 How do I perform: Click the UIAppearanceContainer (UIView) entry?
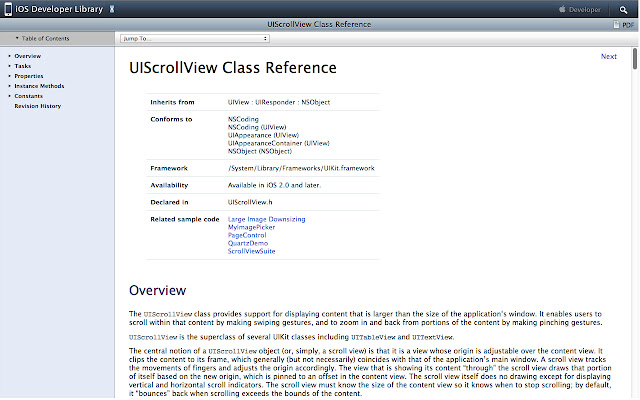tap(278, 143)
